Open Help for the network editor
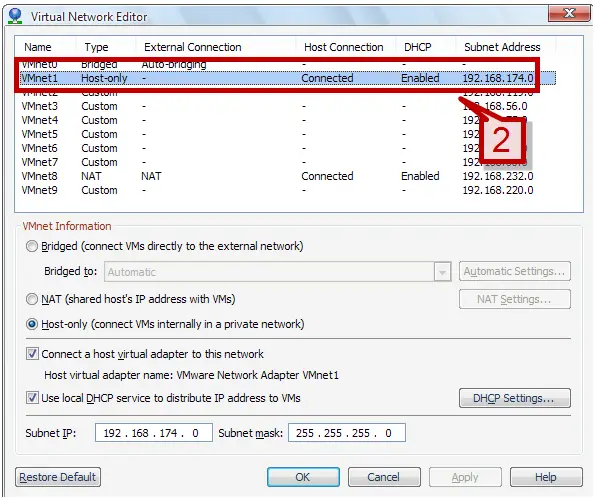 coord(546,477)
